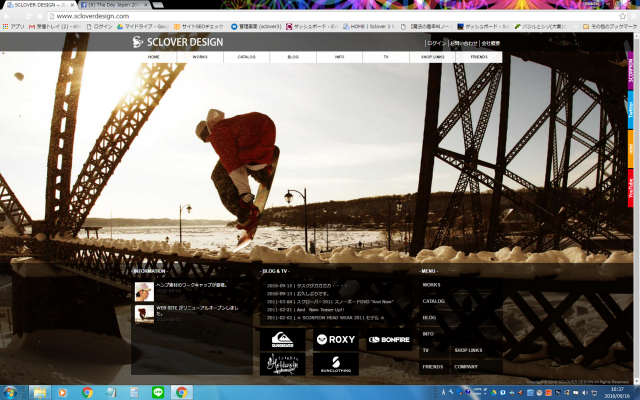Open the HOME nav item

tap(153, 57)
